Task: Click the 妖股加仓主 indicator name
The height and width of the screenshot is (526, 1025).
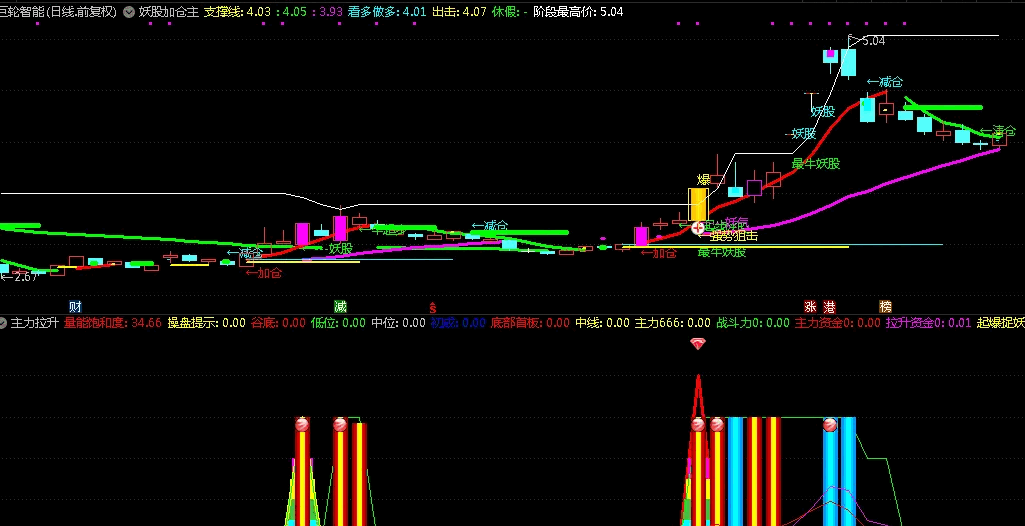Action: pyautogui.click(x=169, y=12)
